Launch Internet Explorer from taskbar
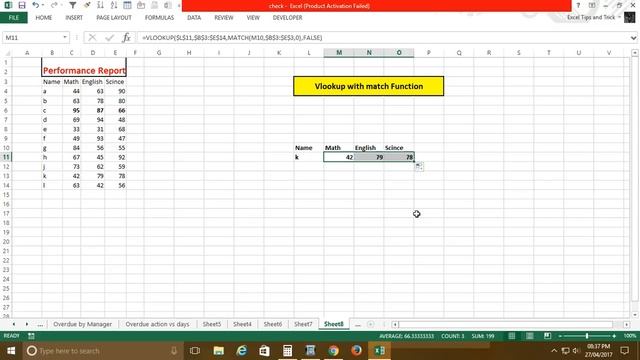The height and width of the screenshot is (360, 640). pos(242,351)
